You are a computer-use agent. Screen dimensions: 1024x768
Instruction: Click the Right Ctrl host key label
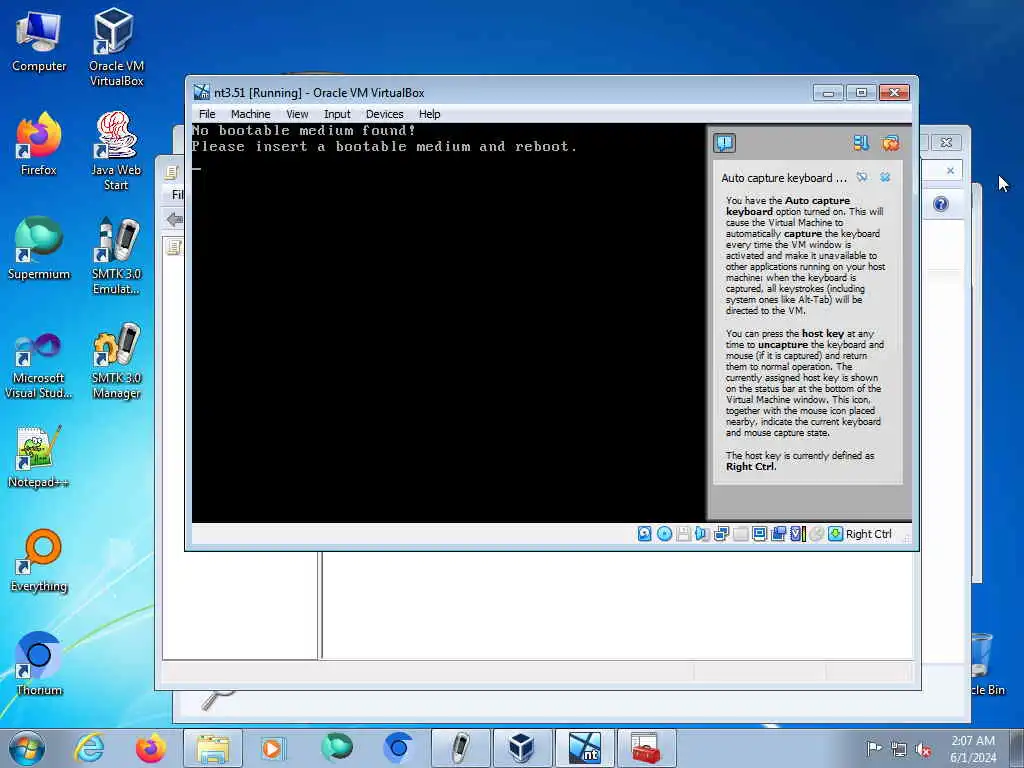(x=869, y=534)
